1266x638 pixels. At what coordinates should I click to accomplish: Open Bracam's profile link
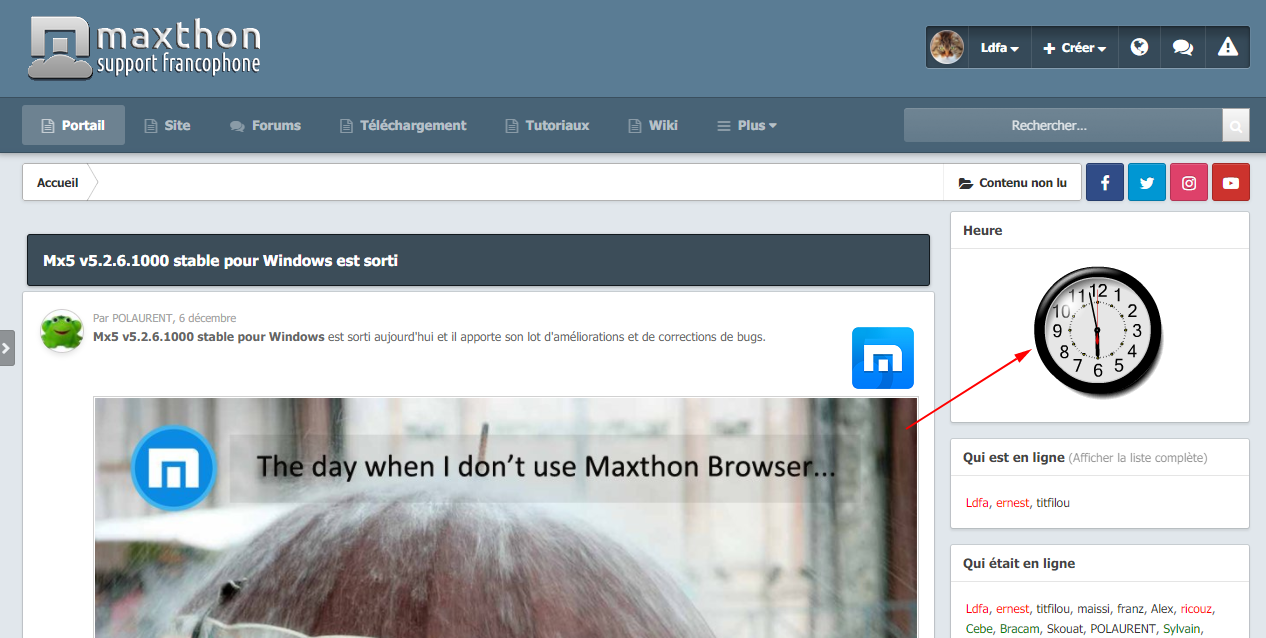[1020, 629]
